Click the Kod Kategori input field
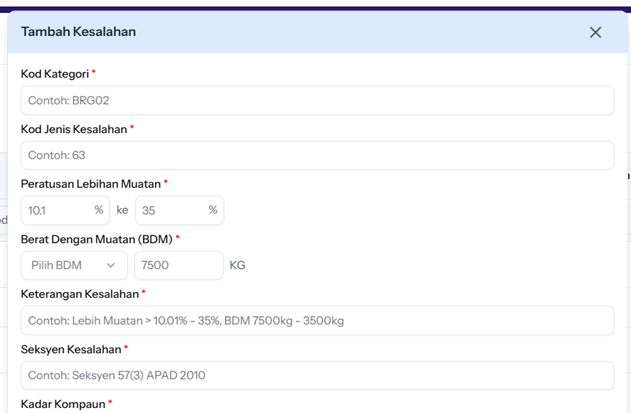The height and width of the screenshot is (413, 631). [x=316, y=100]
